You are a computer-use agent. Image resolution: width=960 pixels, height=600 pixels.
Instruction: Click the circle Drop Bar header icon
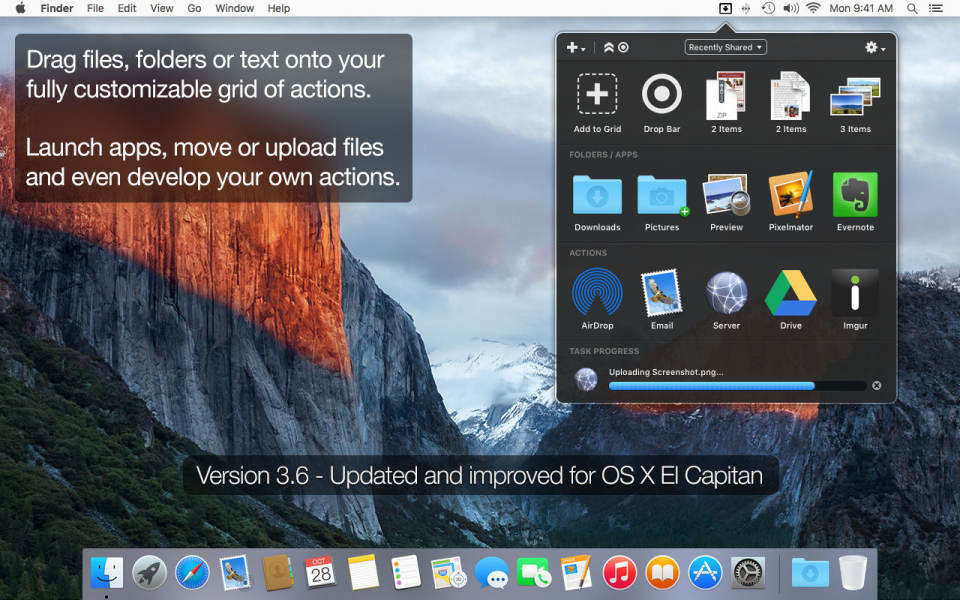(623, 47)
